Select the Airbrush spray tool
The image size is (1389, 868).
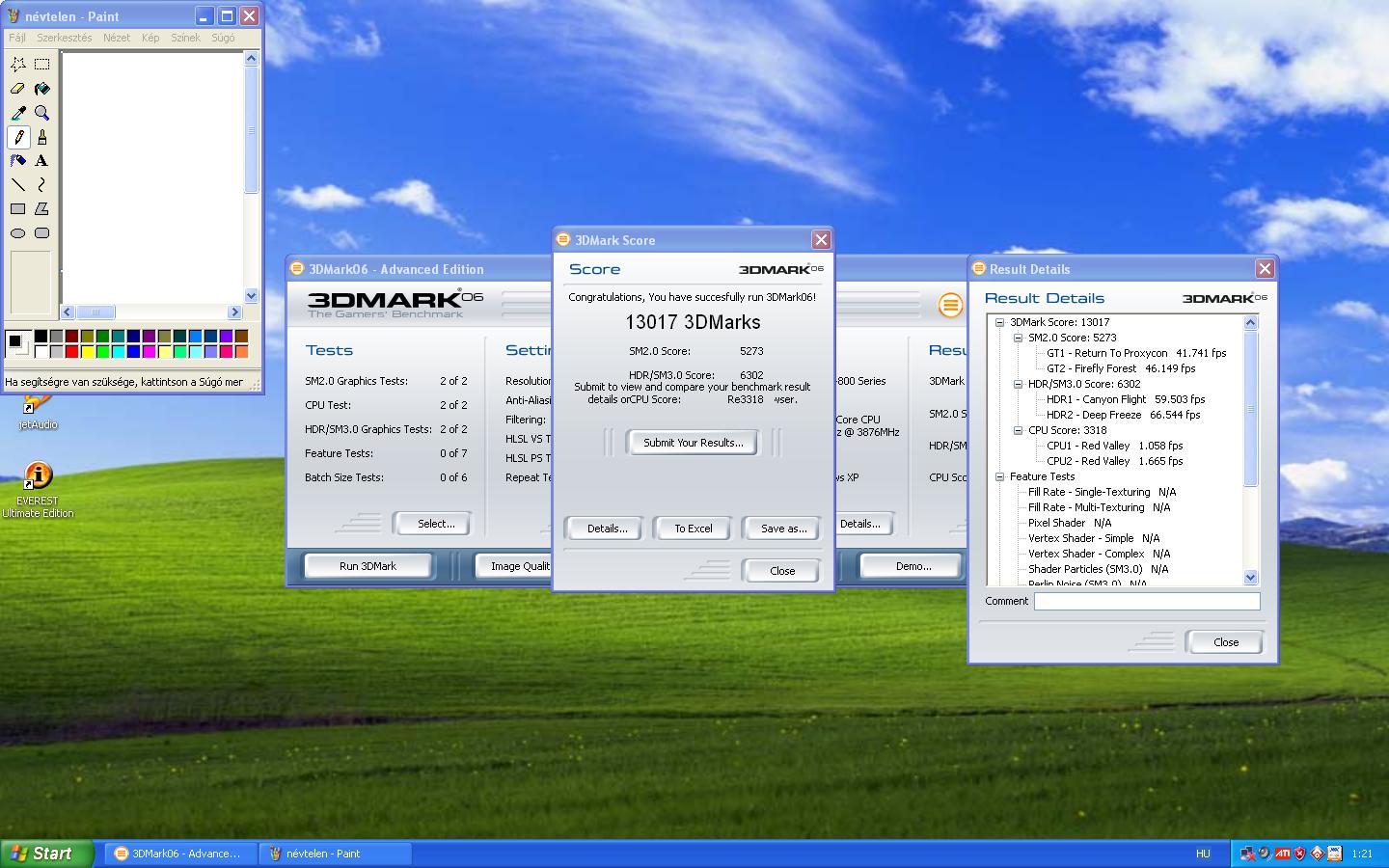click(18, 161)
